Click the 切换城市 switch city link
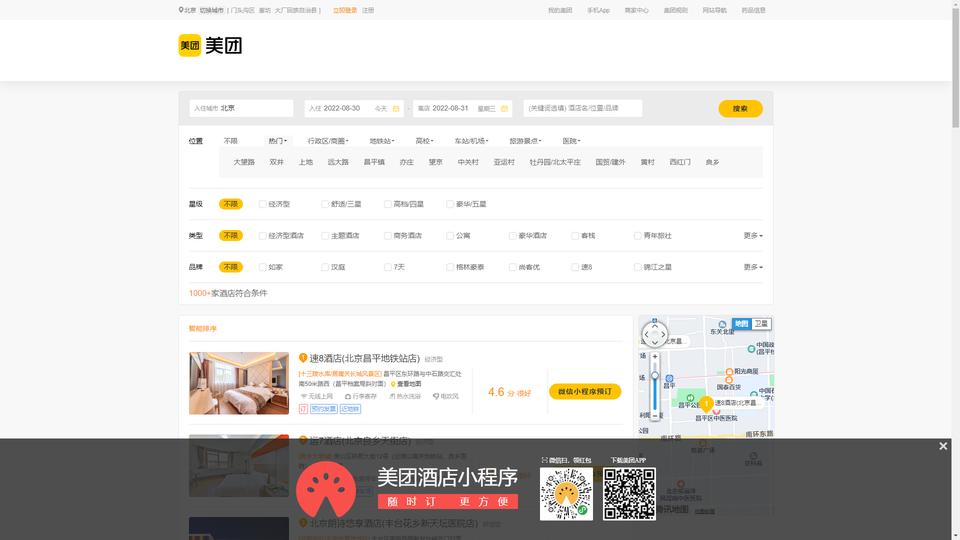Image resolution: width=960 pixels, height=540 pixels. tap(211, 10)
